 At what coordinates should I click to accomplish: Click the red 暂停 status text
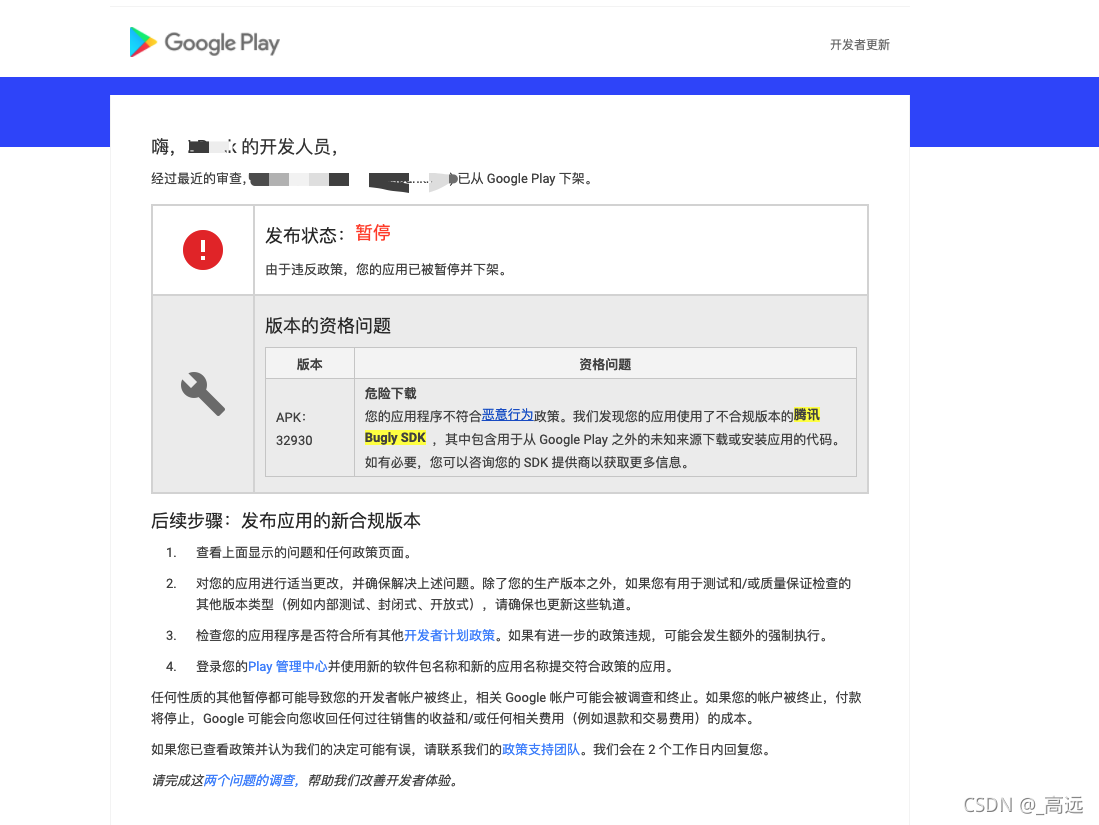(x=373, y=233)
